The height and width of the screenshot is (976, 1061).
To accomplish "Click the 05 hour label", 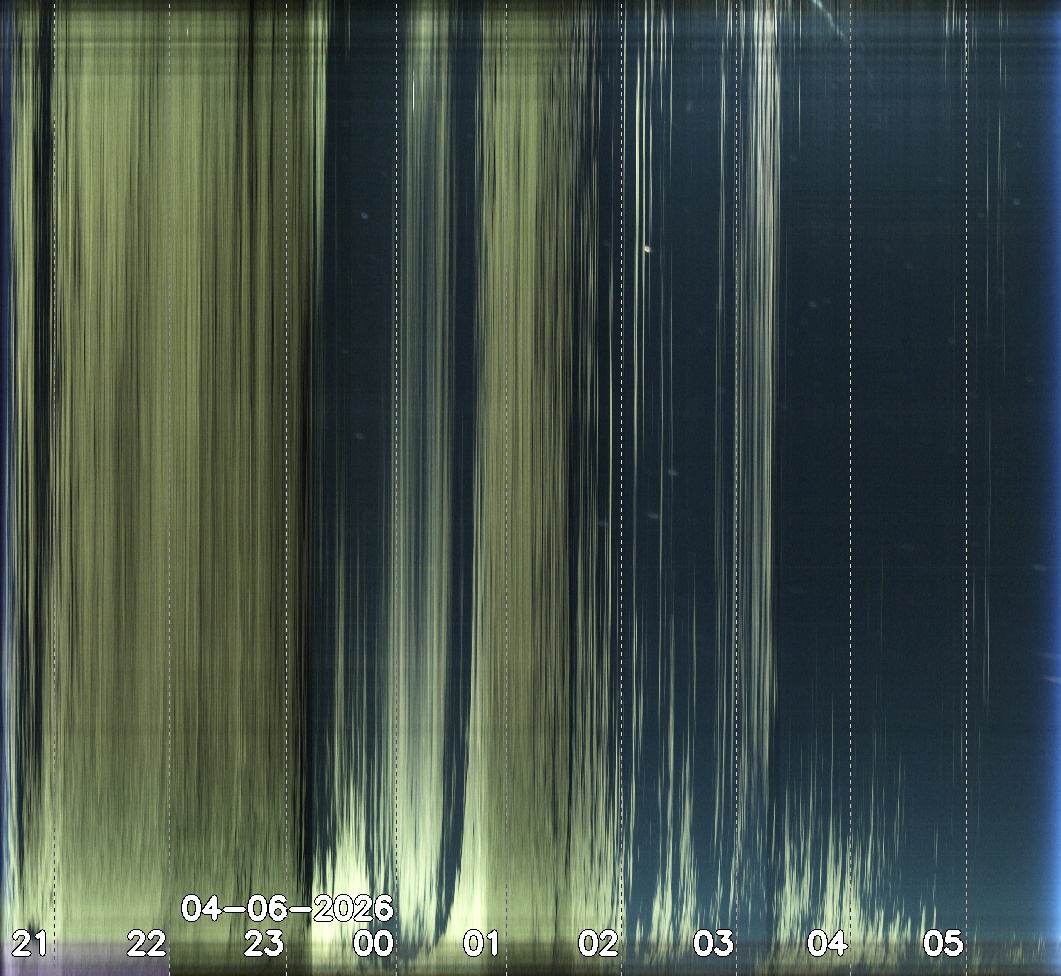I will click(942, 943).
